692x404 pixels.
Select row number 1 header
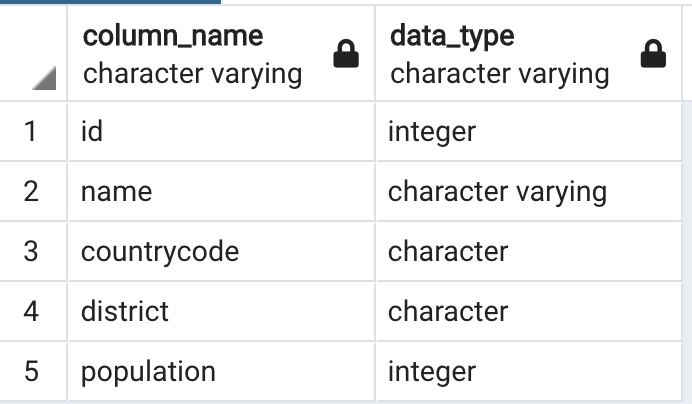pos(33,132)
